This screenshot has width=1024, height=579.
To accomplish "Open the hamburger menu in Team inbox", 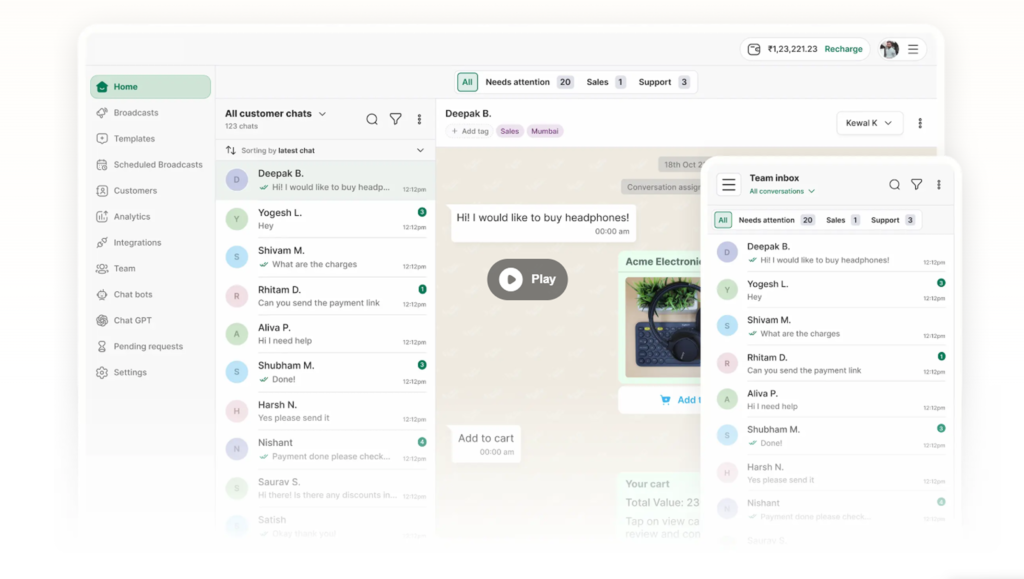I will click(729, 185).
